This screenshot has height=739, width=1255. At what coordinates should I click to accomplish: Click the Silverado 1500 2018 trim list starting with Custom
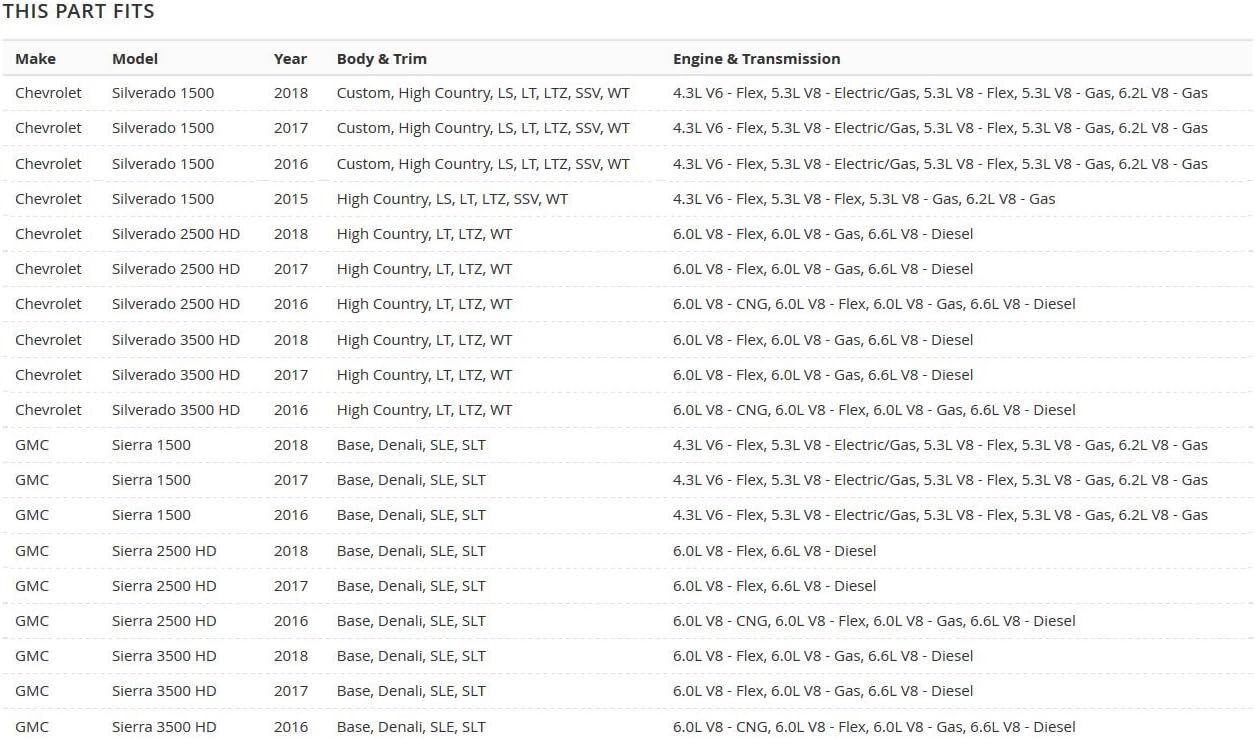[x=483, y=93]
